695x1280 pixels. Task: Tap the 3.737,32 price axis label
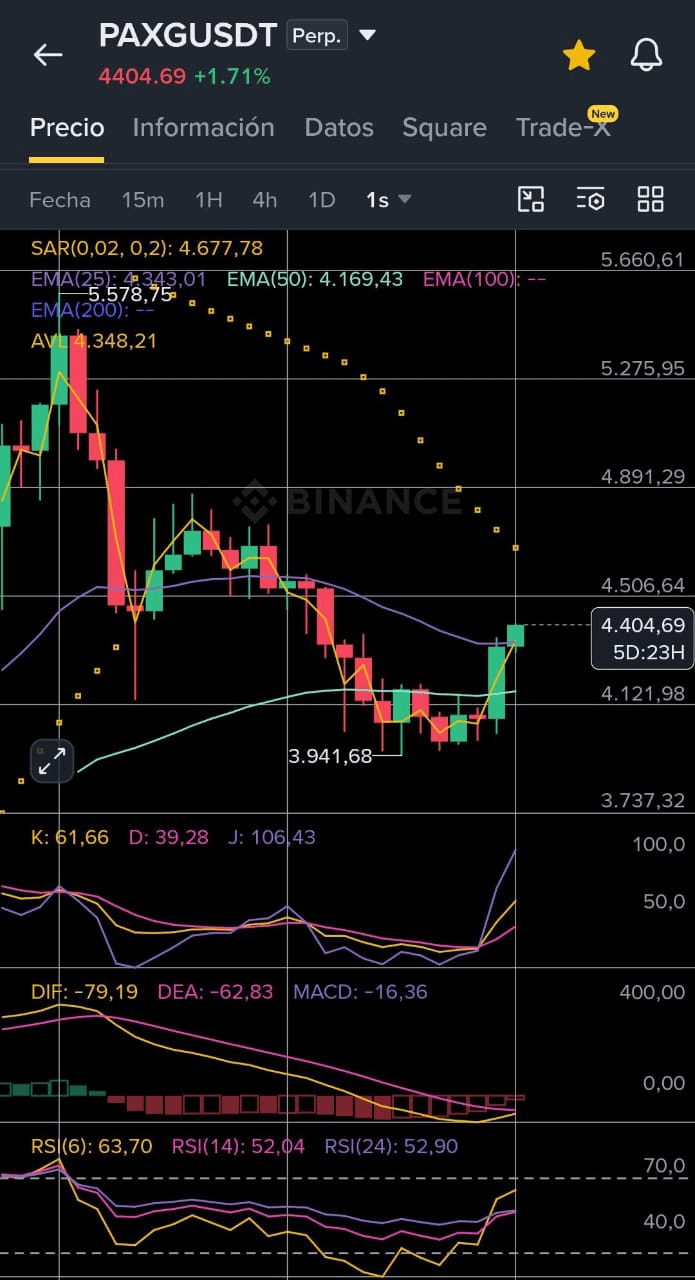643,800
